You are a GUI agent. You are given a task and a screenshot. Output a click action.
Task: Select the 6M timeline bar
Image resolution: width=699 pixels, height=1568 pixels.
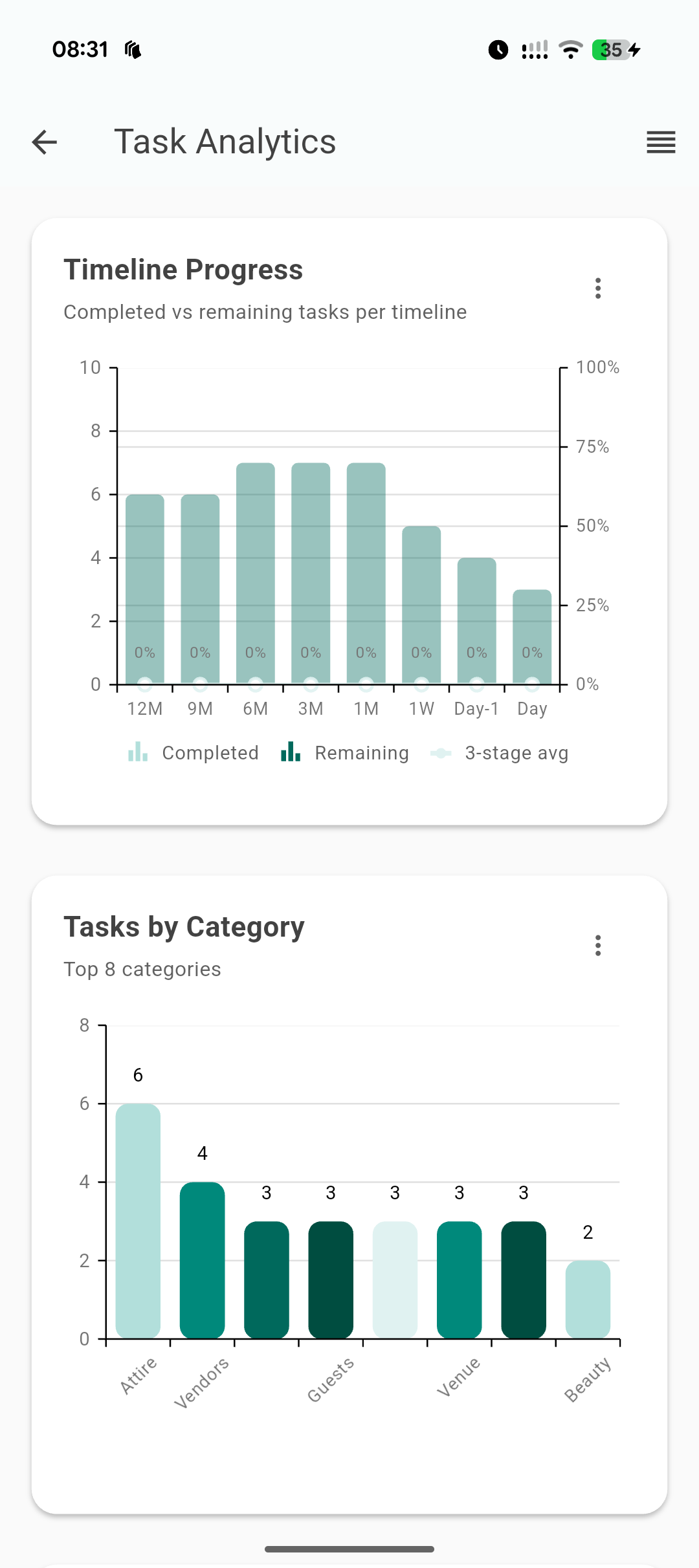click(256, 573)
